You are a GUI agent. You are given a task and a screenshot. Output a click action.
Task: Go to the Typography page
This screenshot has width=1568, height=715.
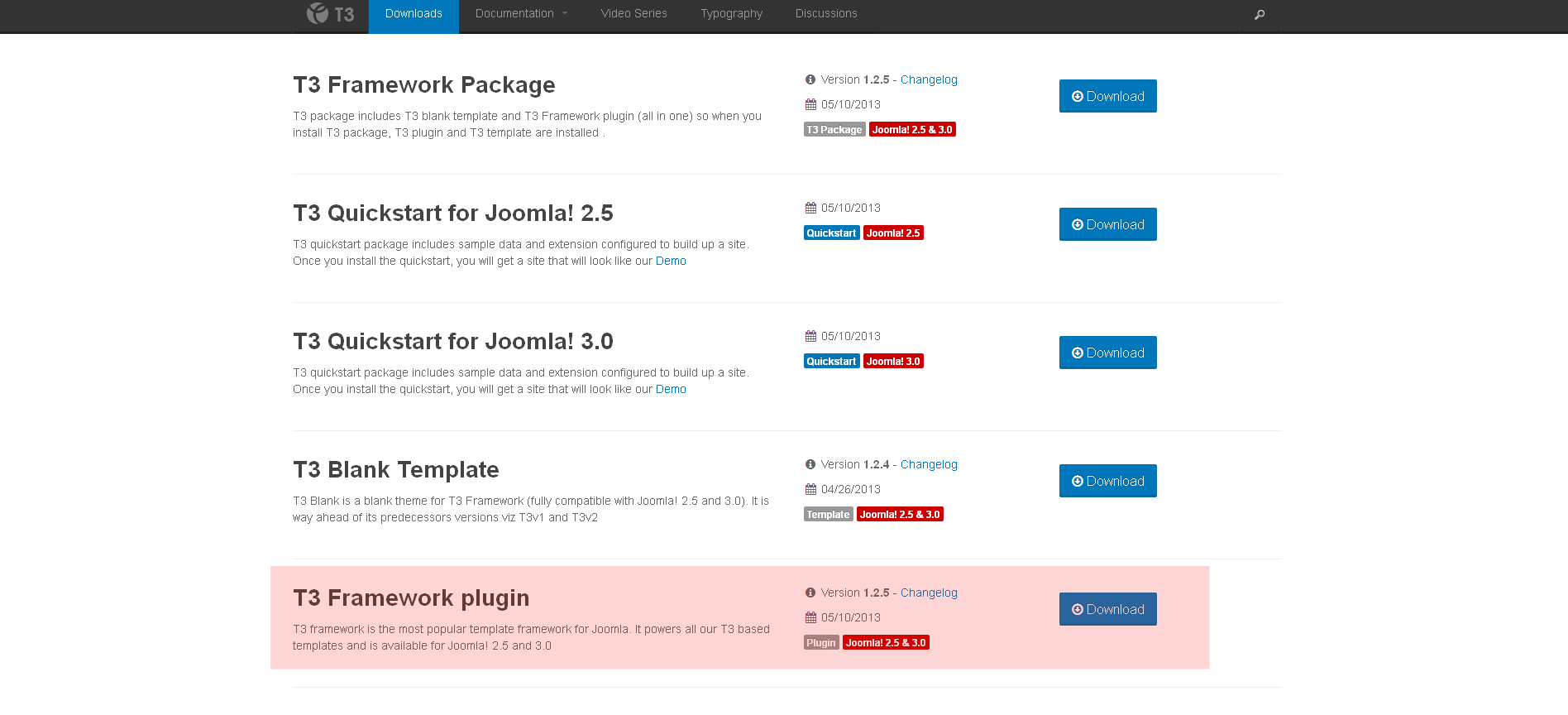(x=731, y=14)
